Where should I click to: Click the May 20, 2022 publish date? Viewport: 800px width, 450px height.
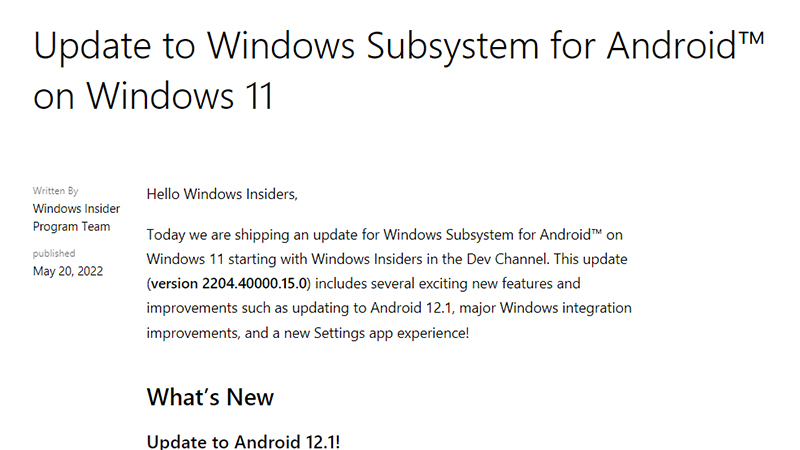coord(67,271)
